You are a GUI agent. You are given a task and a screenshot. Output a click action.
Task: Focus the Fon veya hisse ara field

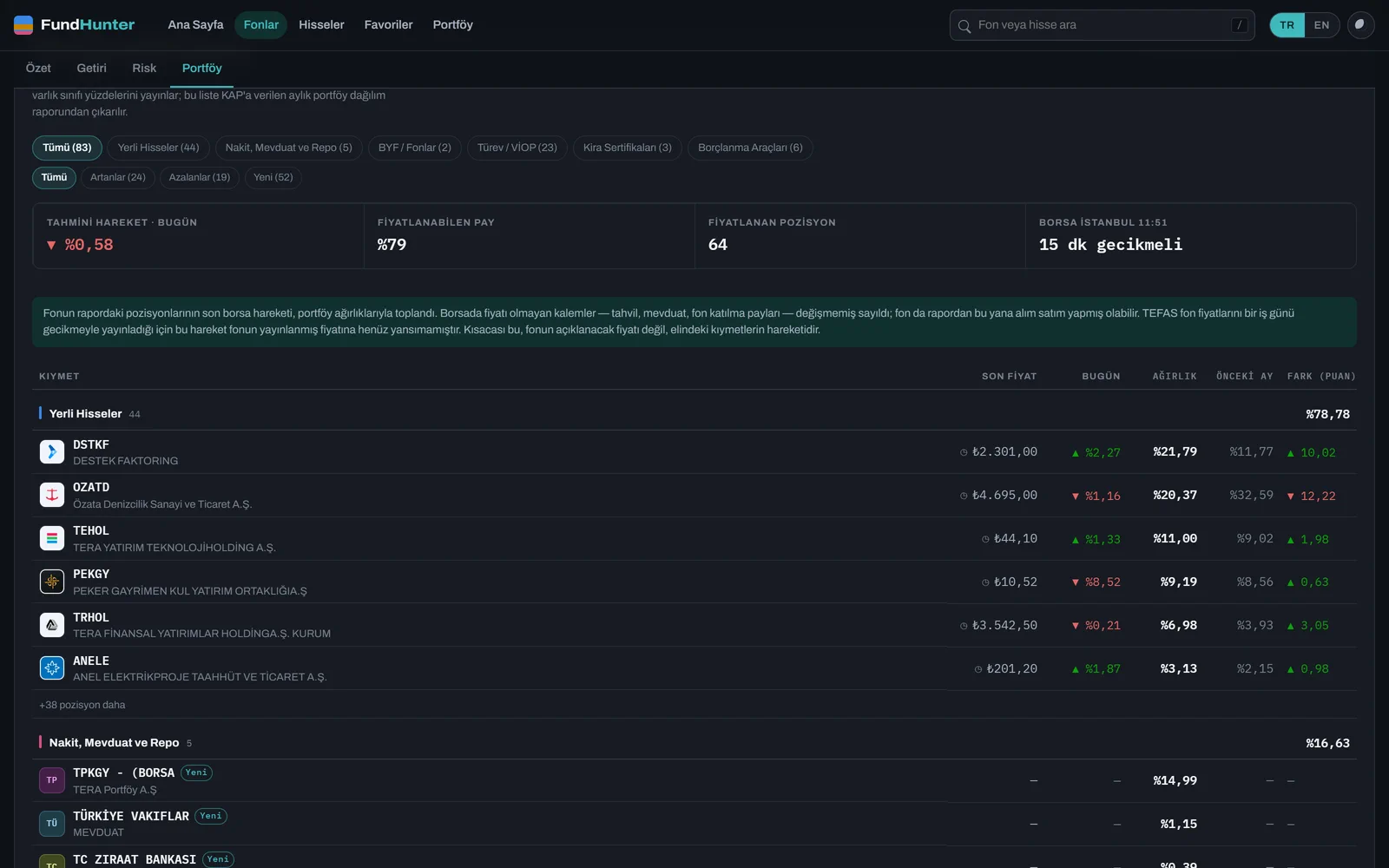[1101, 25]
